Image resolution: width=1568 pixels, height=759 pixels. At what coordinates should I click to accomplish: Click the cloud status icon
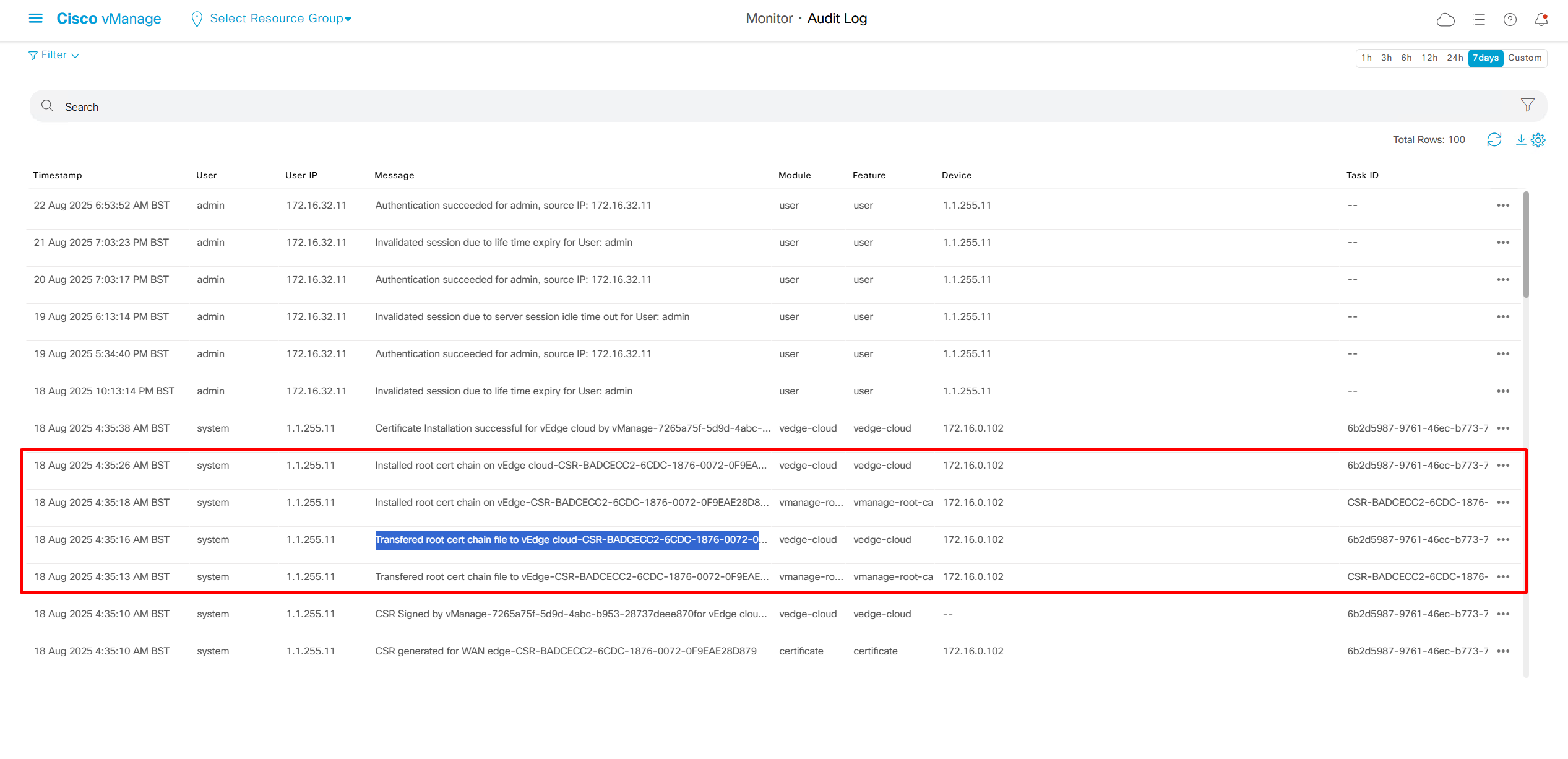click(1445, 20)
